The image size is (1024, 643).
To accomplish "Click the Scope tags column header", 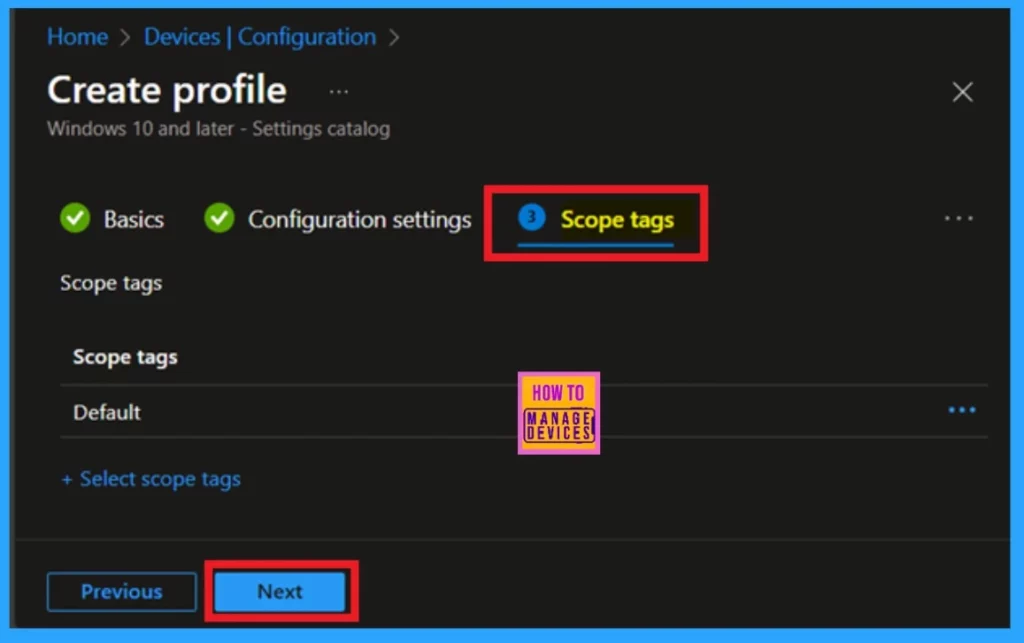I will tap(125, 357).
